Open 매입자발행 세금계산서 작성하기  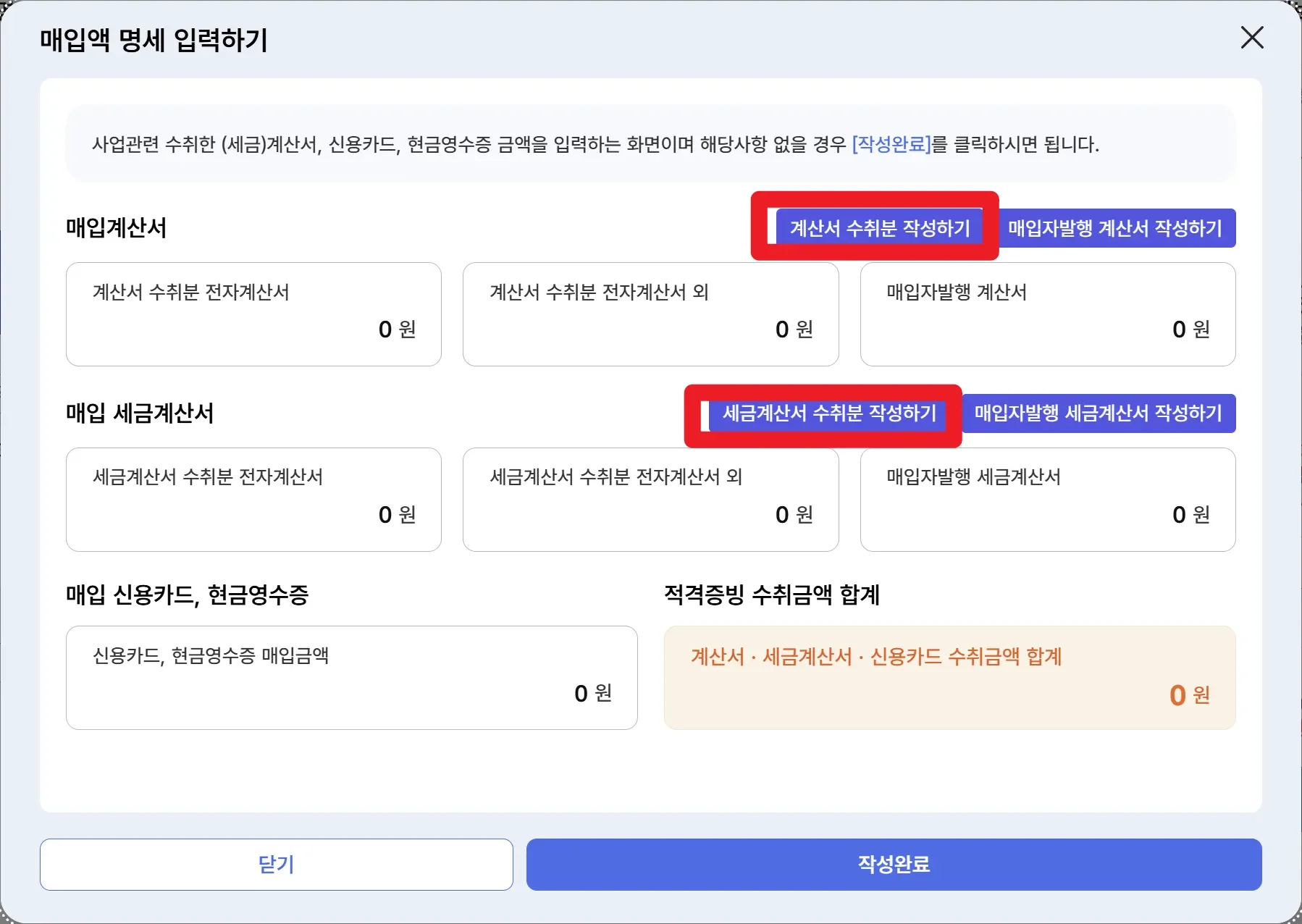[x=1098, y=413]
